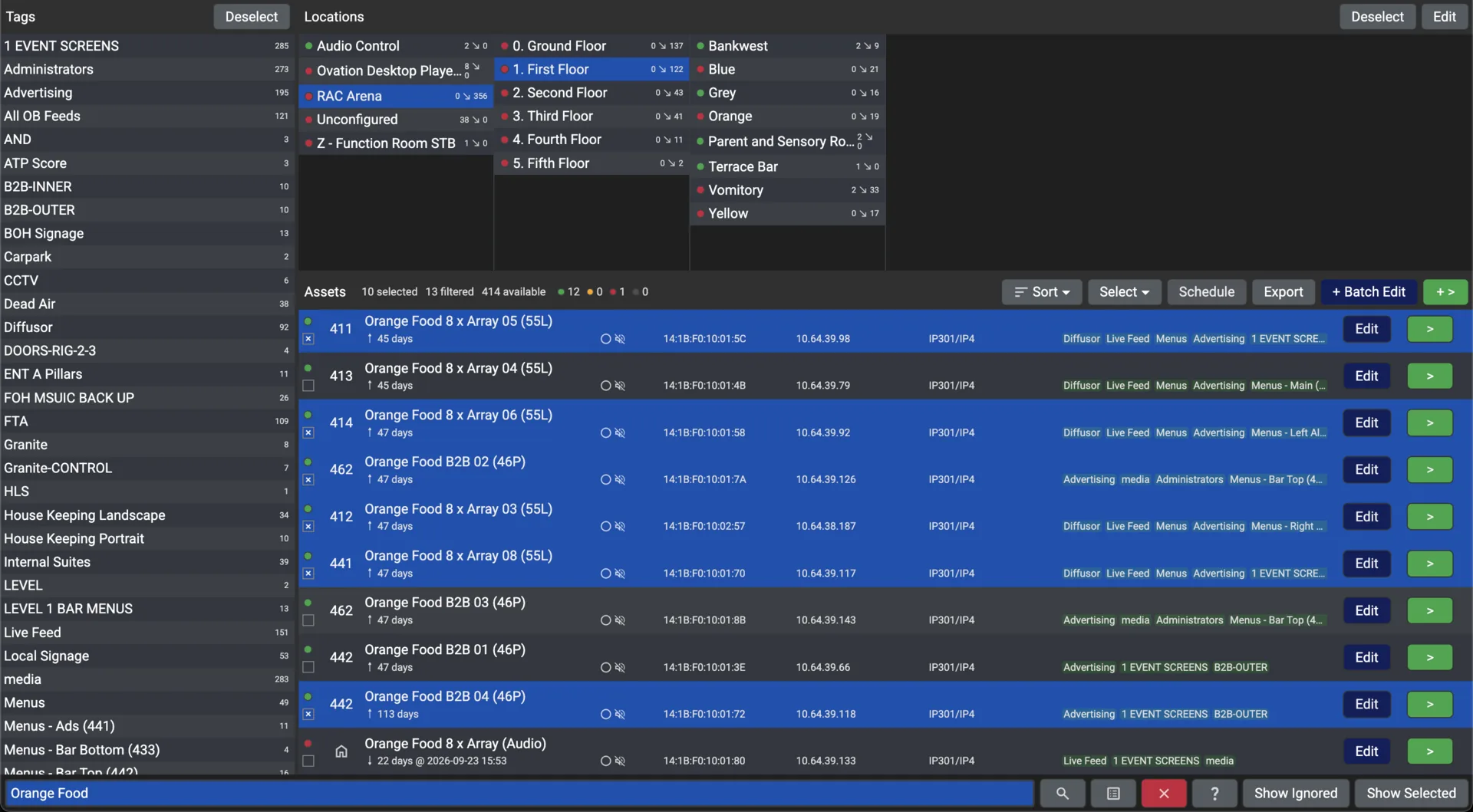Click the circle icon on Array 08 row
Image resolution: width=1473 pixels, height=812 pixels.
pyautogui.click(x=605, y=574)
